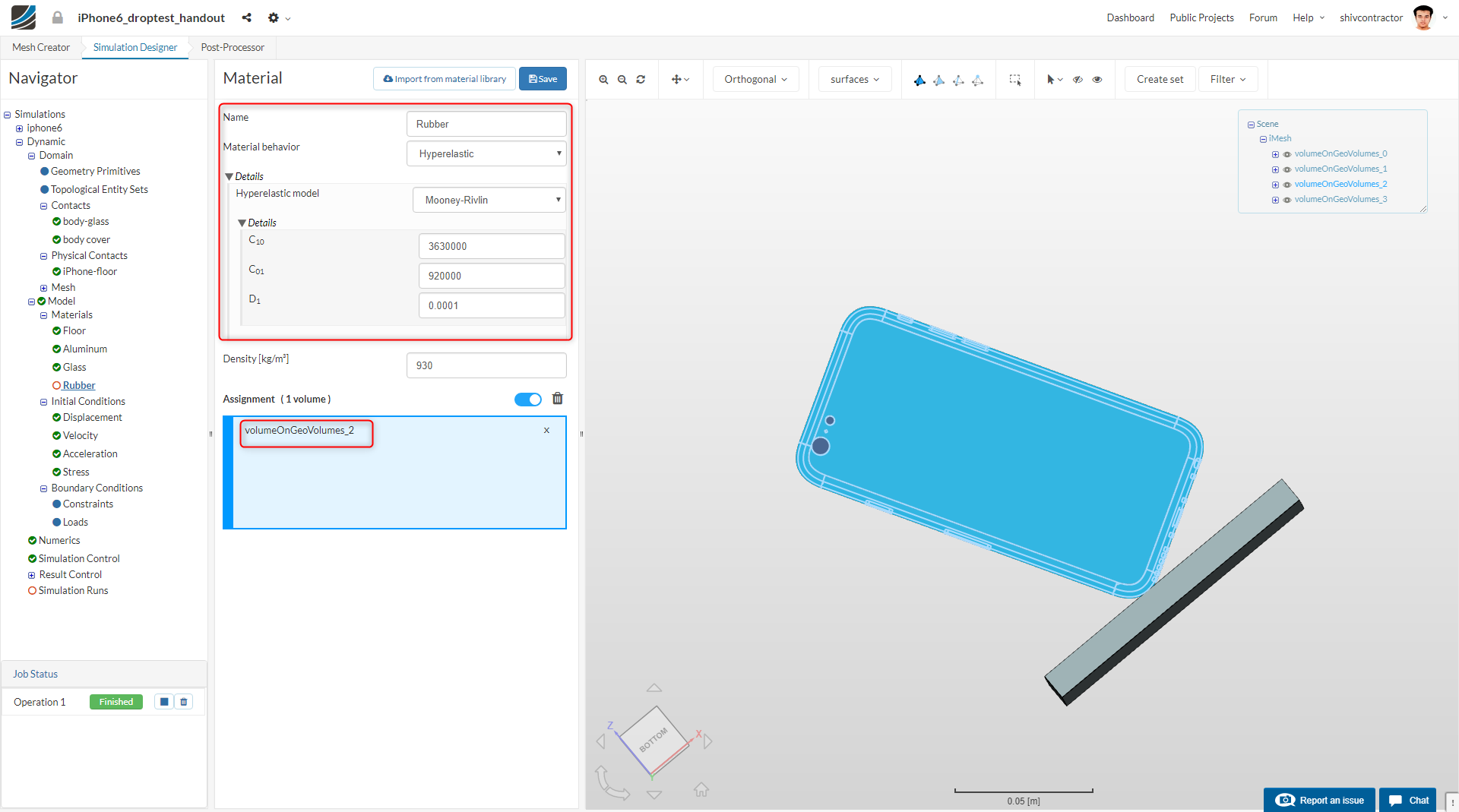Open the cursor selection mode menu

pos(1055,80)
